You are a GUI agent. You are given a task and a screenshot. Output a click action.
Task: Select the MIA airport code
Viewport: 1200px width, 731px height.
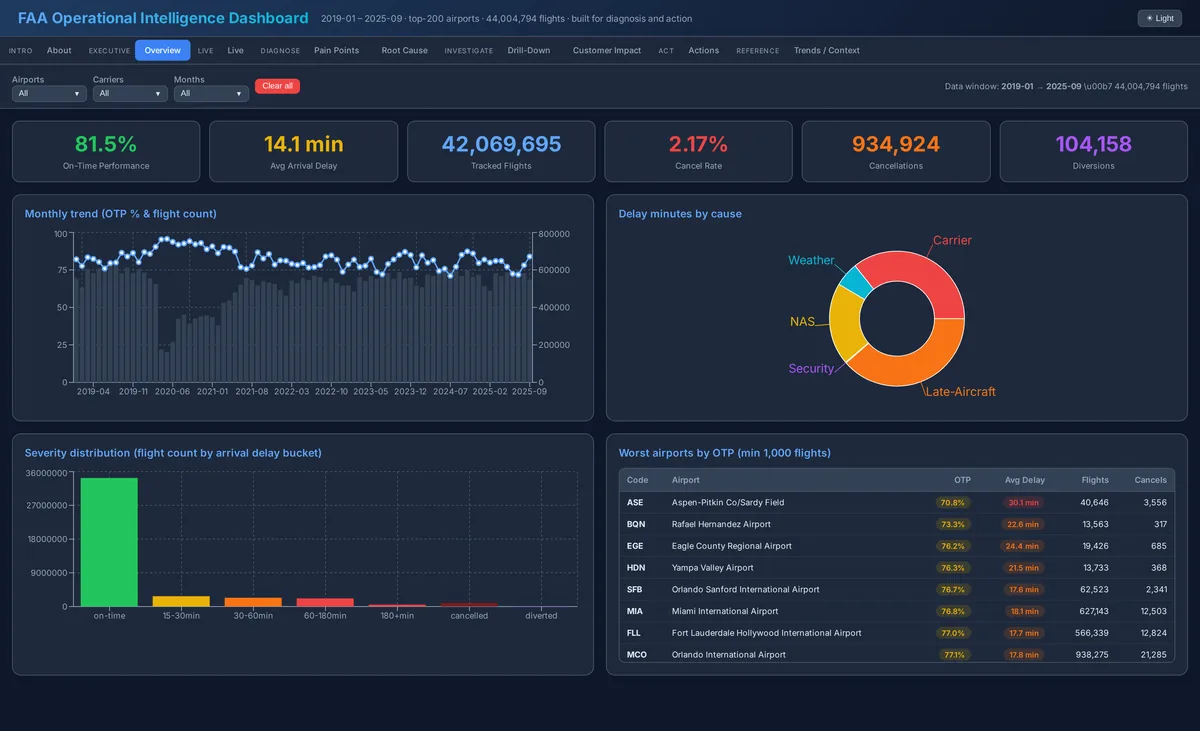point(635,611)
